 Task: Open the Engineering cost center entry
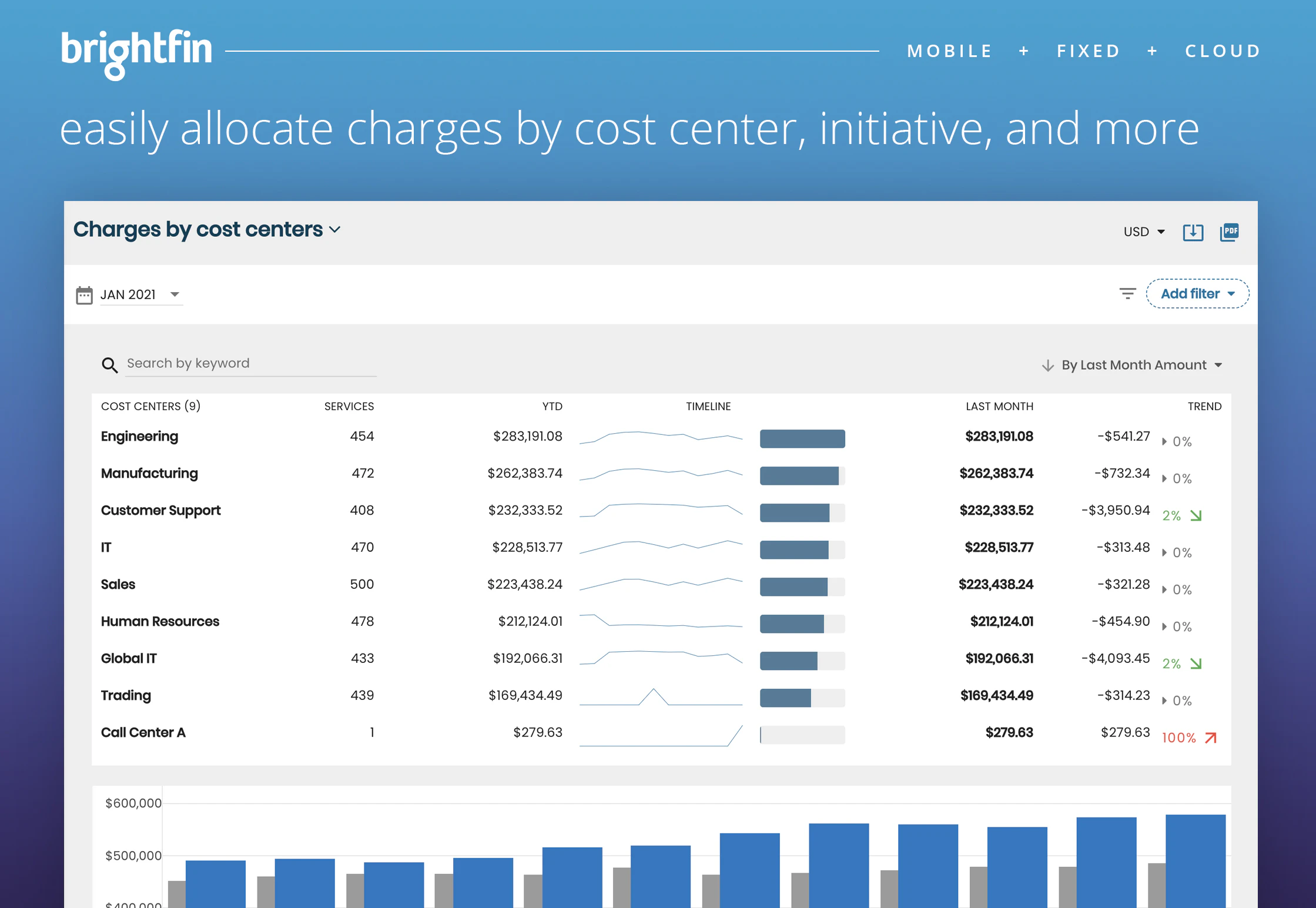139,436
